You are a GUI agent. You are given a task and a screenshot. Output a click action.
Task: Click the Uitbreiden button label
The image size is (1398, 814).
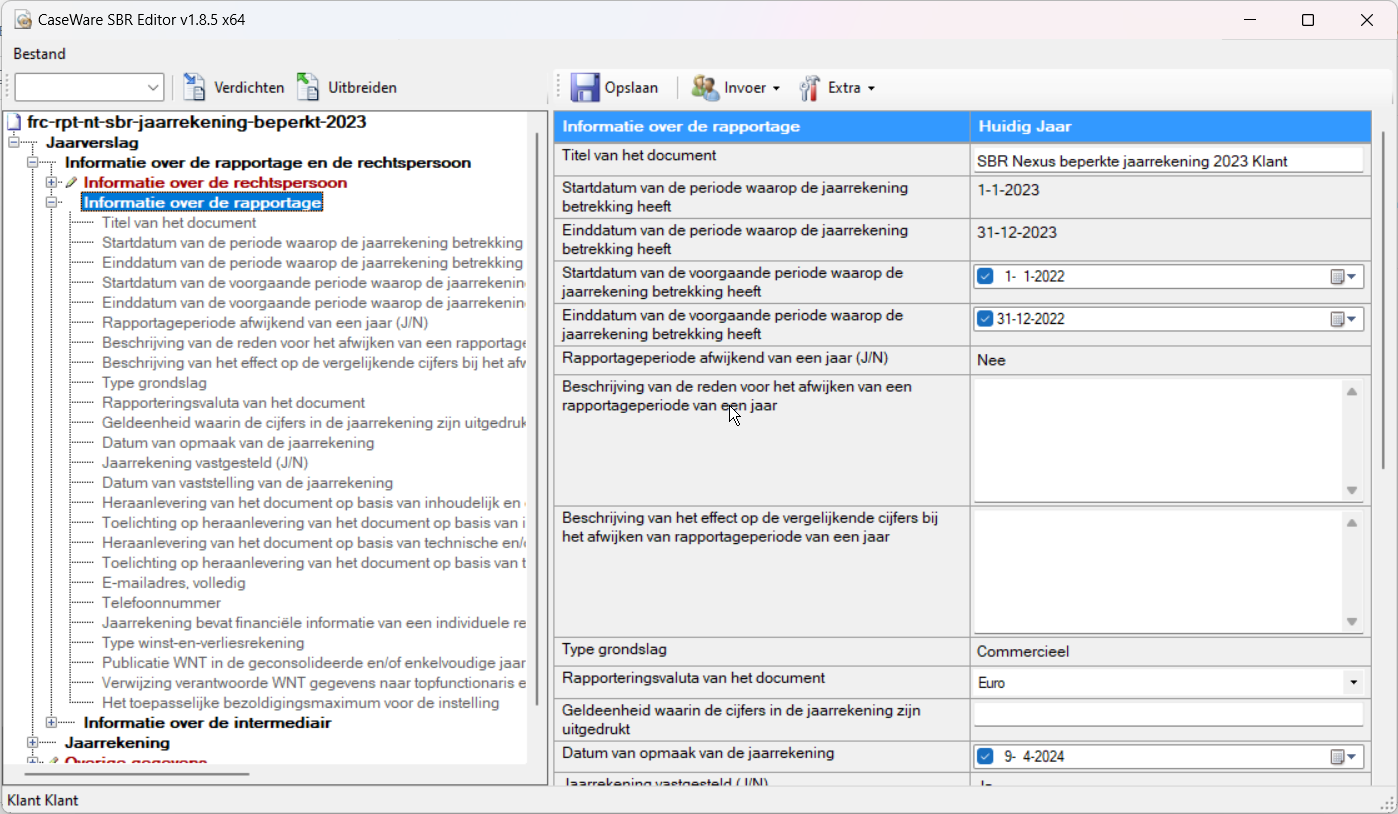[x=363, y=88]
